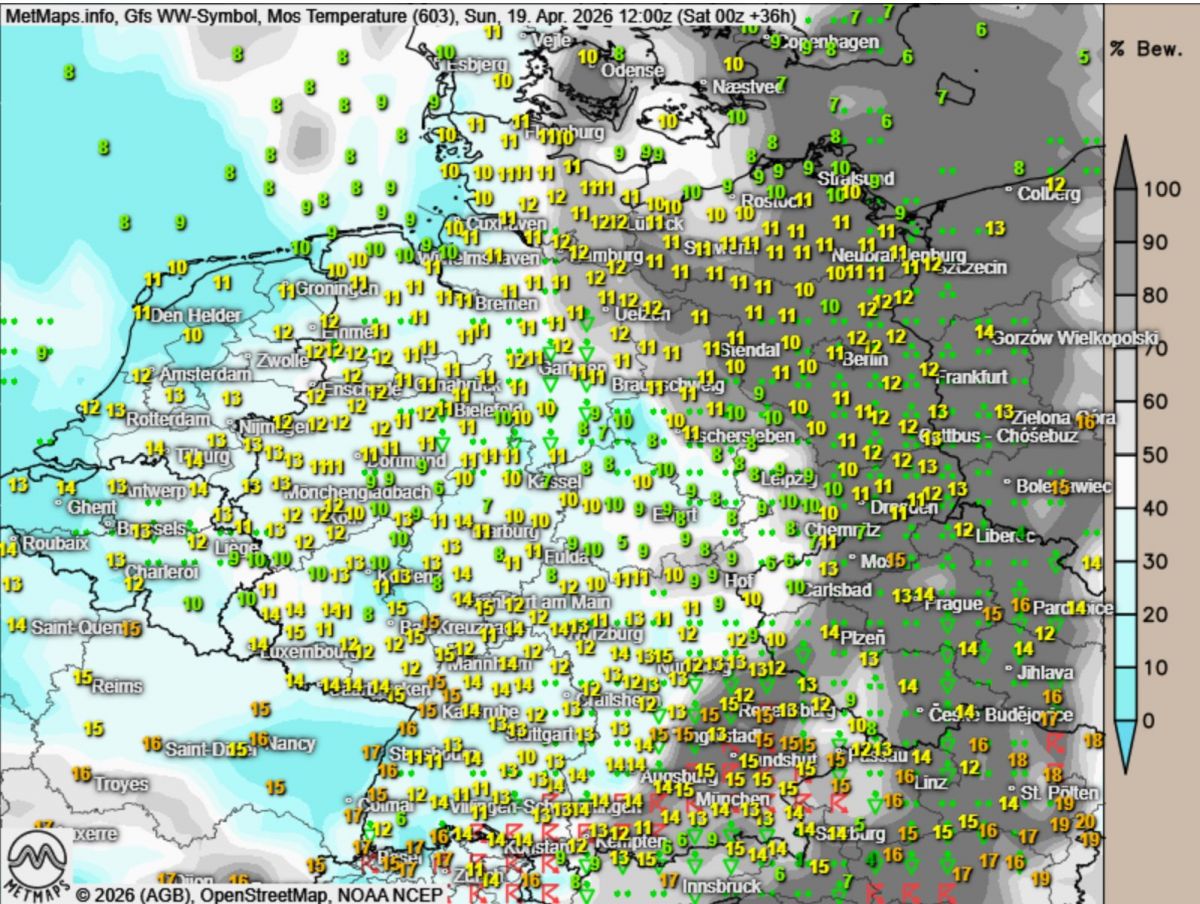Click the MetMaps logo in the corner
The image size is (1200, 904).
[37, 864]
